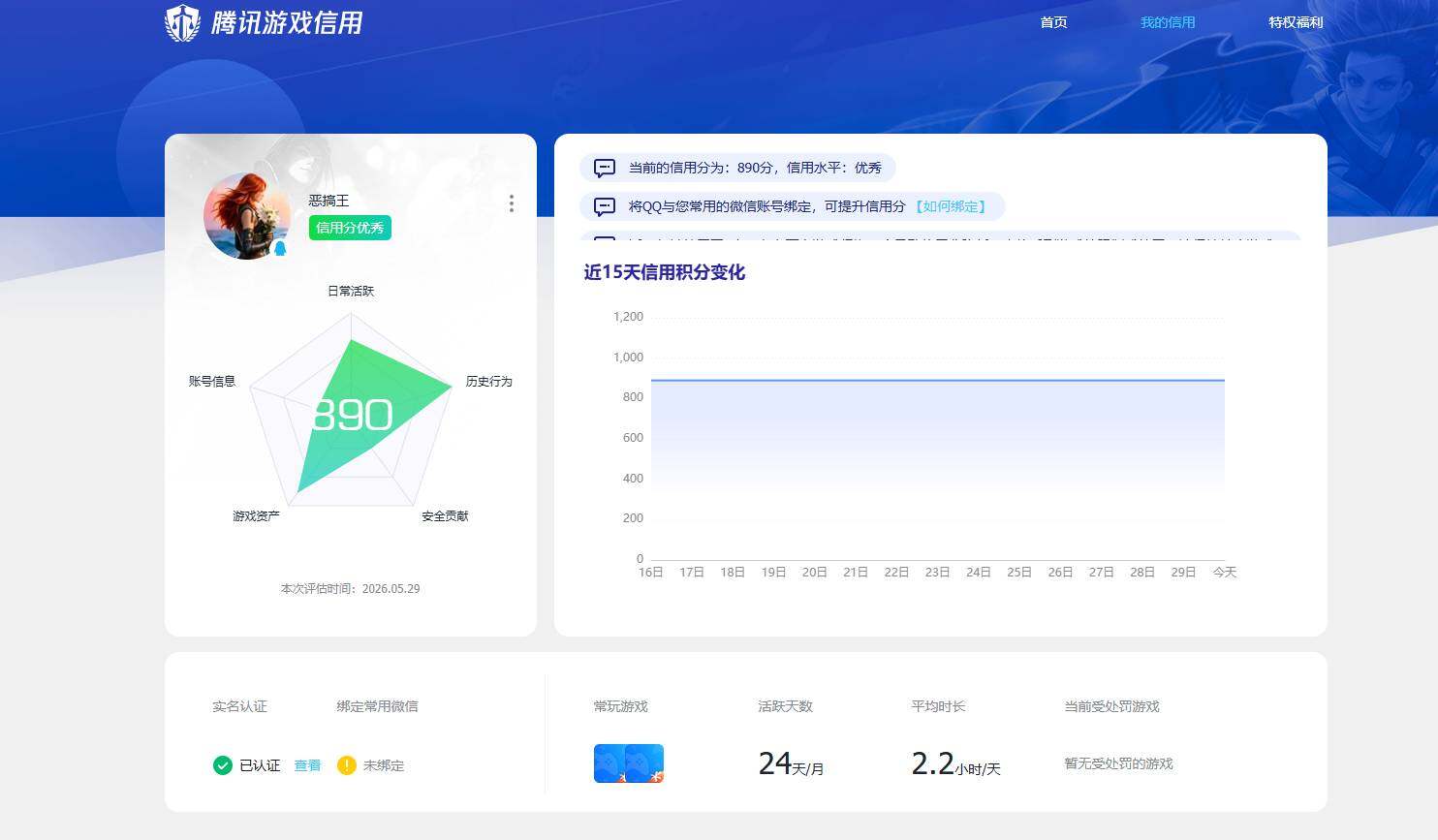Click the 1,200 value on the chart's vertical axis
This screenshot has width=1438, height=840.
coord(628,317)
